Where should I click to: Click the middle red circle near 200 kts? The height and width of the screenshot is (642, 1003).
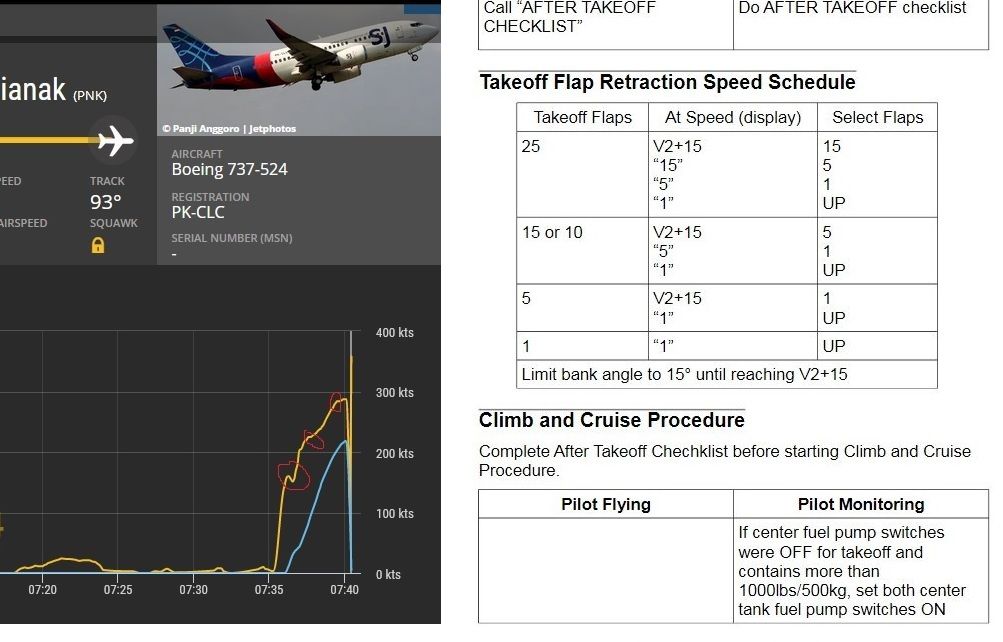313,440
